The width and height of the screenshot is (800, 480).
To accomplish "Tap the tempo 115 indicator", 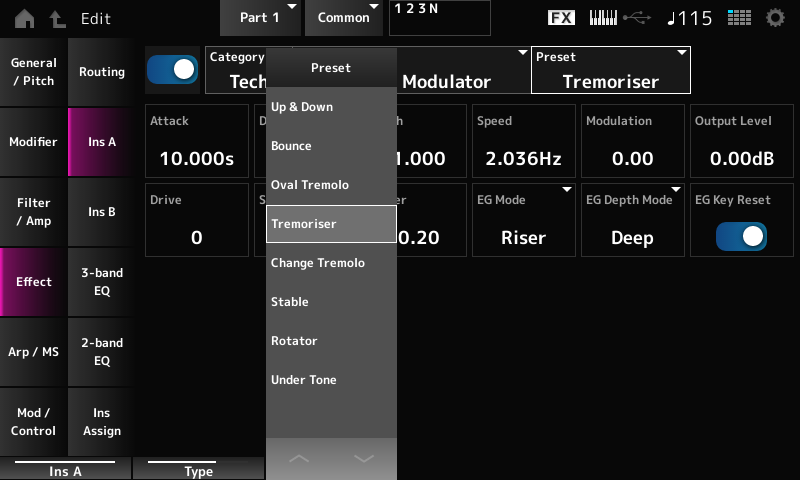I will click(689, 18).
